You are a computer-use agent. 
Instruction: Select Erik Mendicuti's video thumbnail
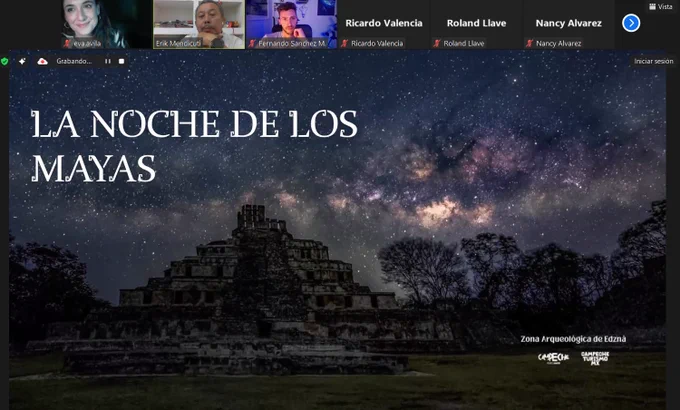coord(199,24)
